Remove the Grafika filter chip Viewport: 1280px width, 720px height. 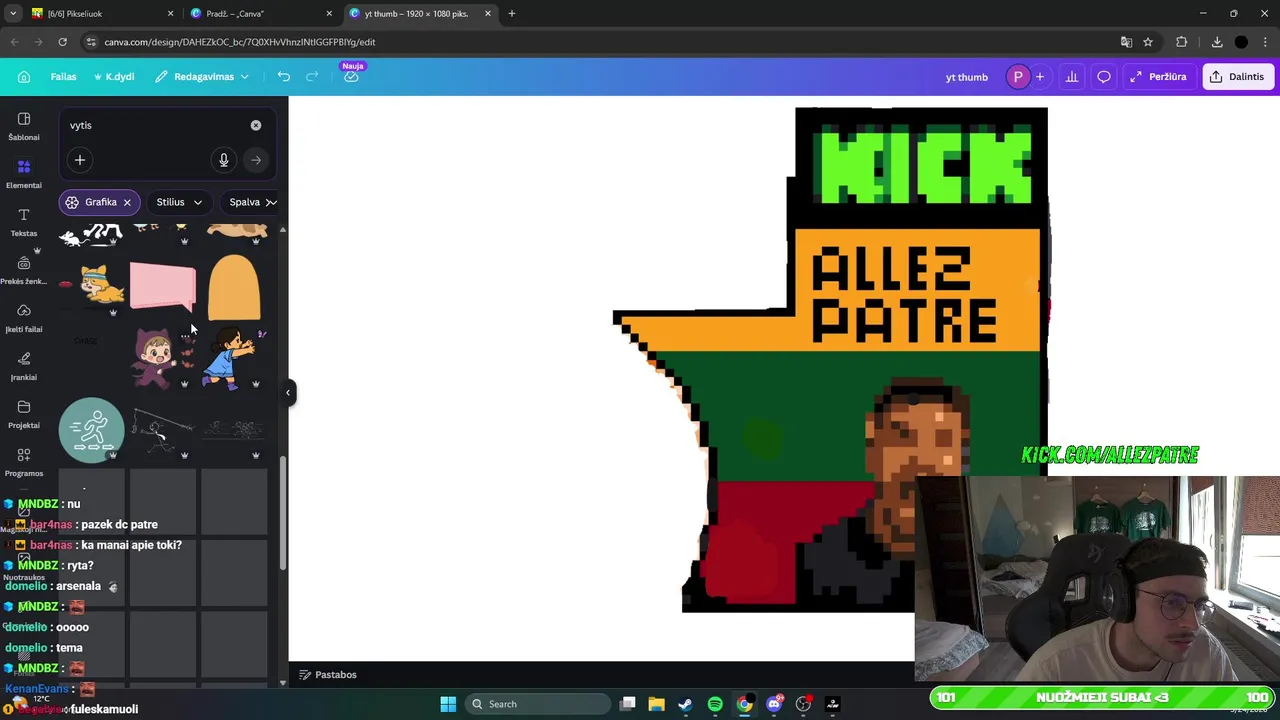tap(127, 202)
